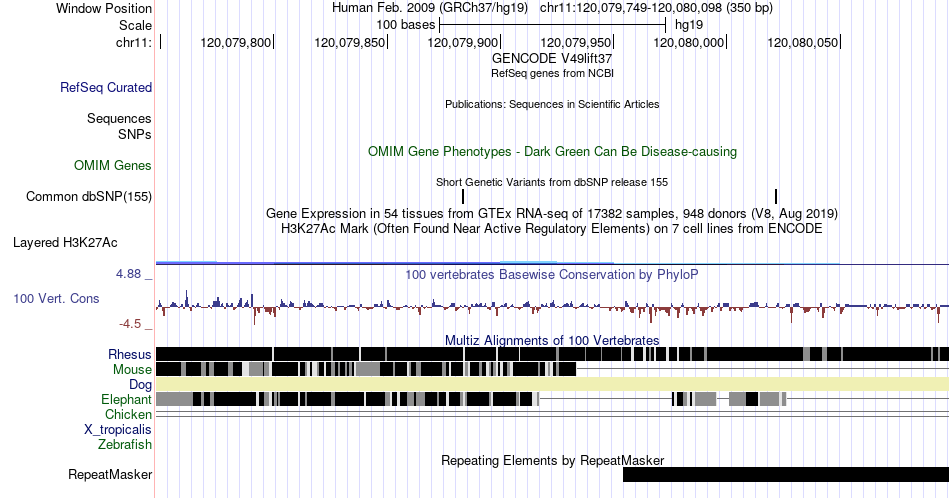Image resolution: width=950 pixels, height=498 pixels.
Task: Click Multiz Alignments of 100 Vertebrates title
Action: pyautogui.click(x=552, y=340)
